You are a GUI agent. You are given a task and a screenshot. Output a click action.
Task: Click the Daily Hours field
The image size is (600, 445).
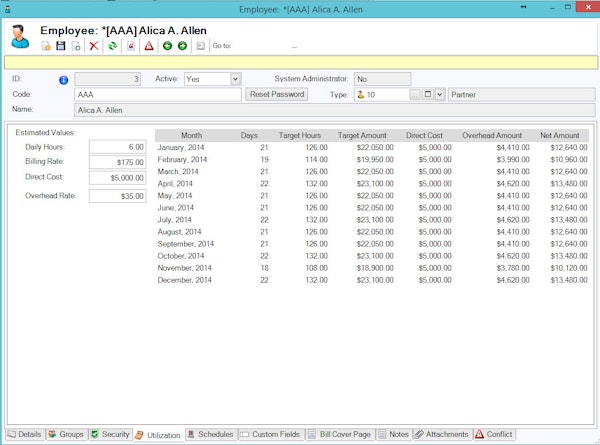117,147
